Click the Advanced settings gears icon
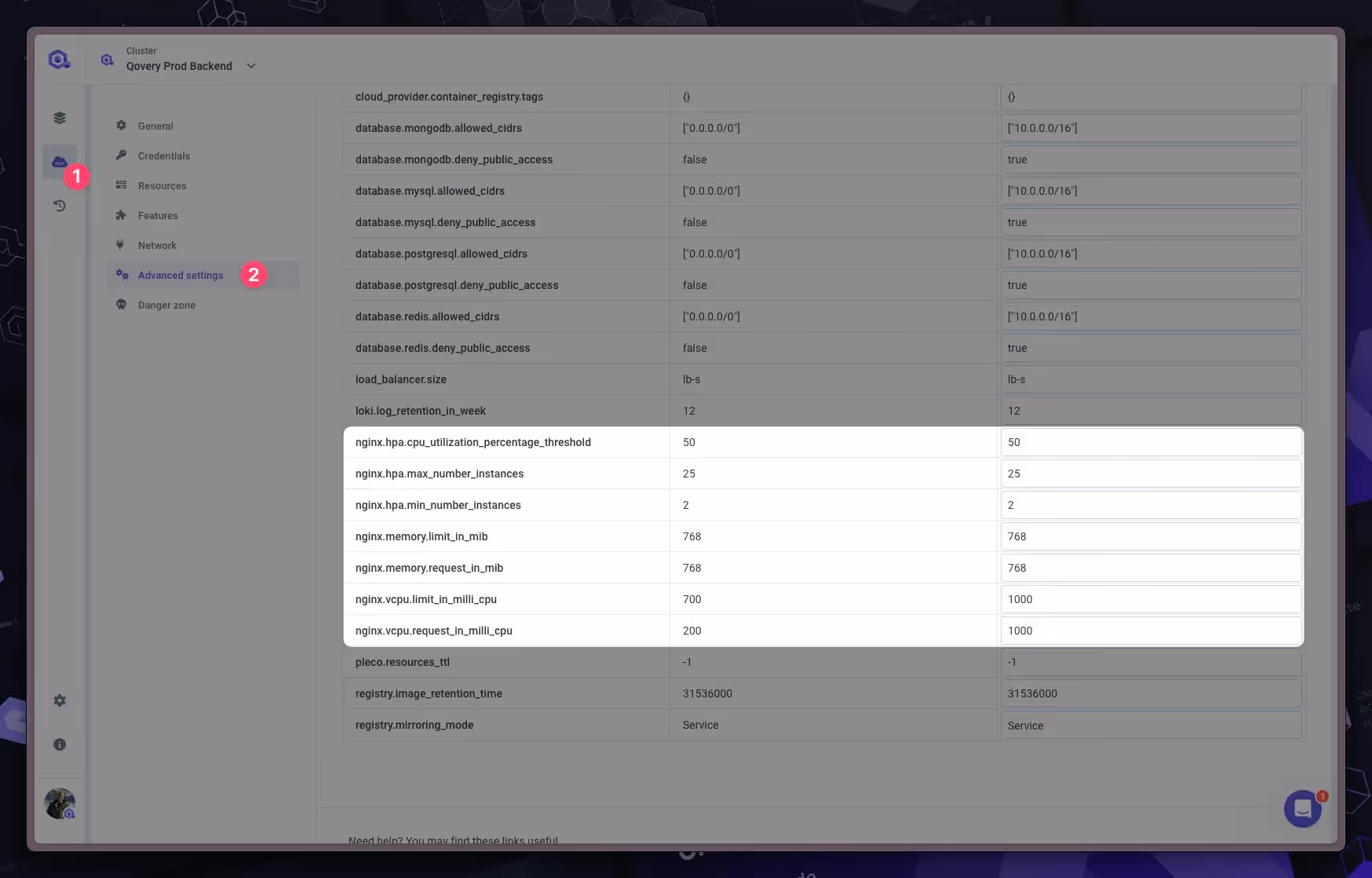This screenshot has height=878, width=1372. click(x=122, y=275)
